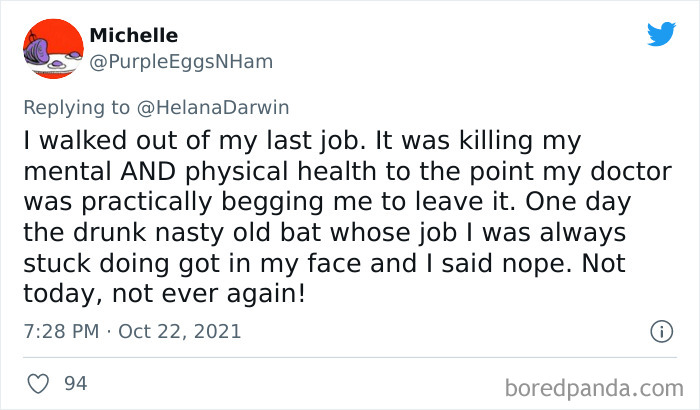Screen dimensions: 700x410
Task: Click the 7:28 PM timestamp
Action: [58, 330]
